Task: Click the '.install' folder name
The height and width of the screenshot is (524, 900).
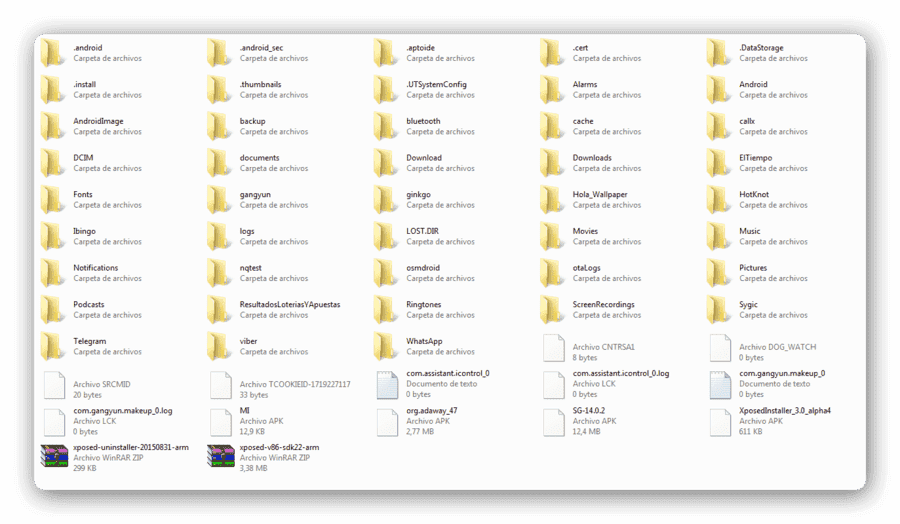Action: coord(84,84)
